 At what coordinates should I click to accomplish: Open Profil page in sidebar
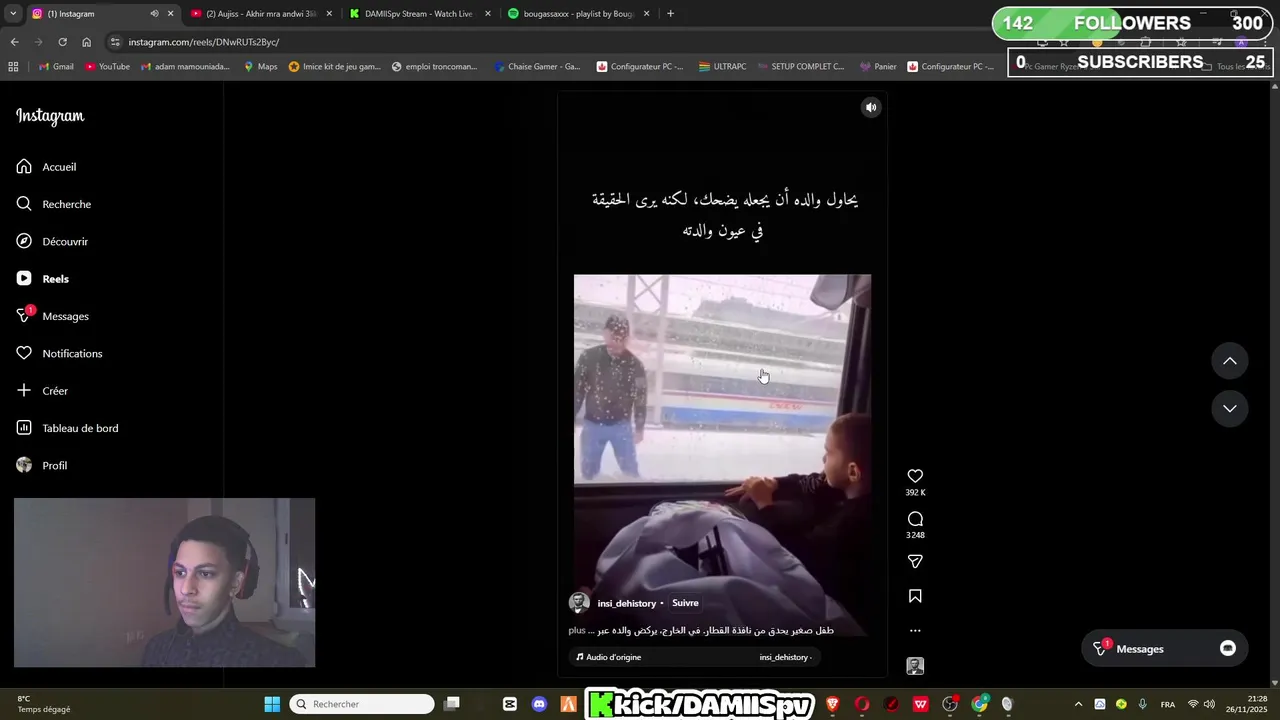tap(41, 465)
